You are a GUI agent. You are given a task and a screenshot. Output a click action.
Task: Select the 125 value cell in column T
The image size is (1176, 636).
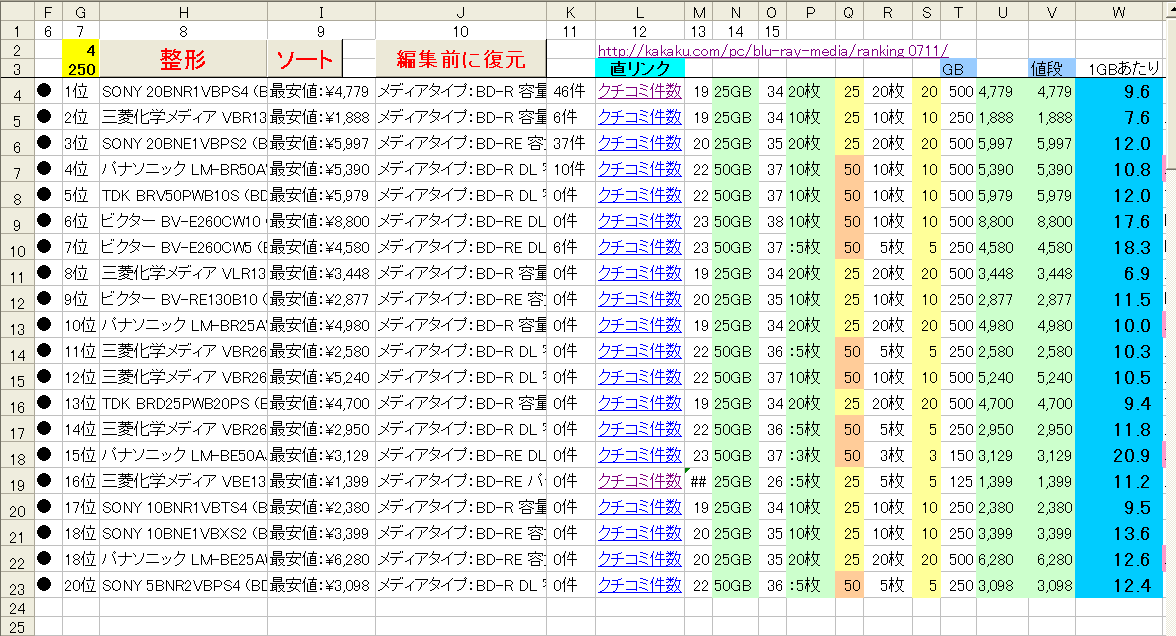[x=958, y=482]
